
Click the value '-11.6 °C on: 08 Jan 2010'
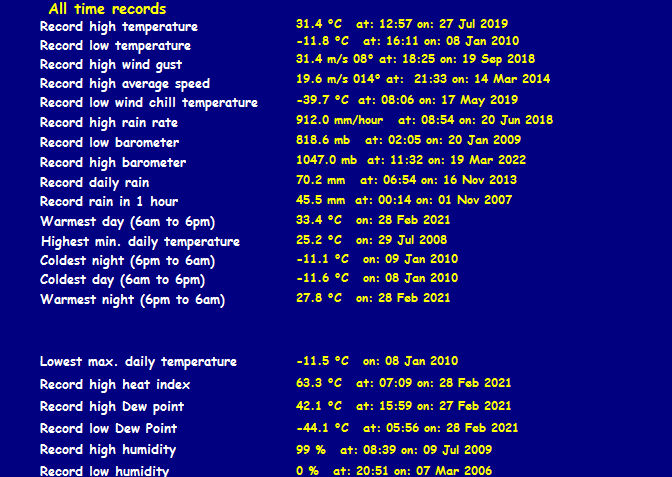click(377, 278)
